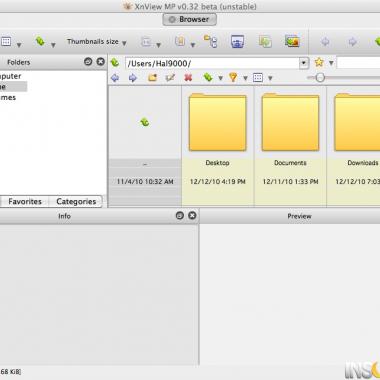Click the green tag icon in browser toolbar
The width and height of the screenshot is (380, 380).
(x=208, y=78)
